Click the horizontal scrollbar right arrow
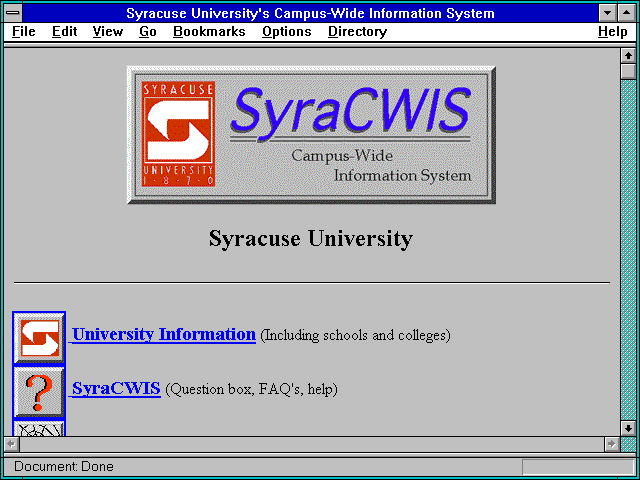 click(612, 444)
